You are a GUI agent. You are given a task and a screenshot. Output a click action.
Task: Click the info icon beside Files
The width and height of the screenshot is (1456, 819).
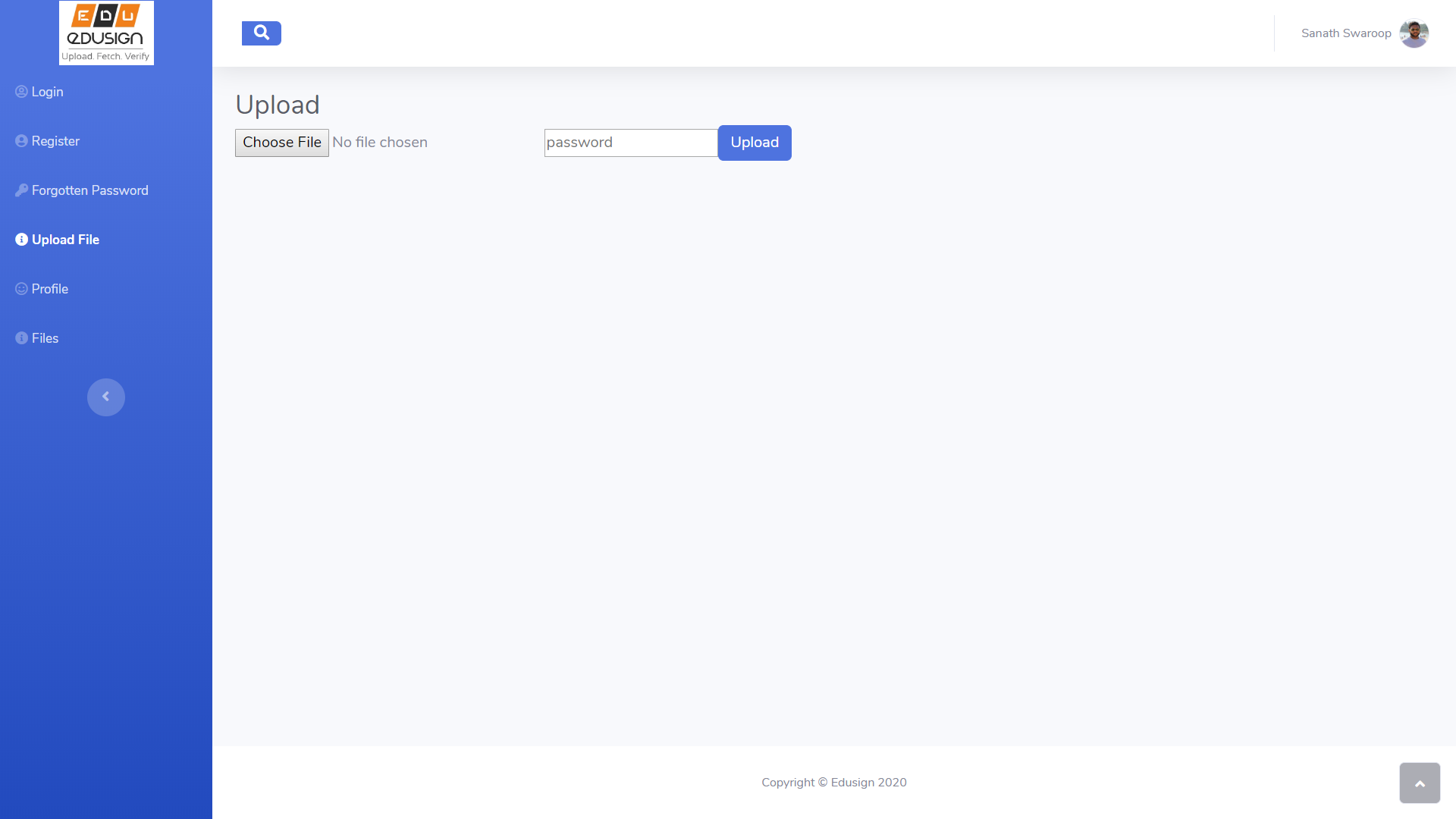[x=21, y=338]
